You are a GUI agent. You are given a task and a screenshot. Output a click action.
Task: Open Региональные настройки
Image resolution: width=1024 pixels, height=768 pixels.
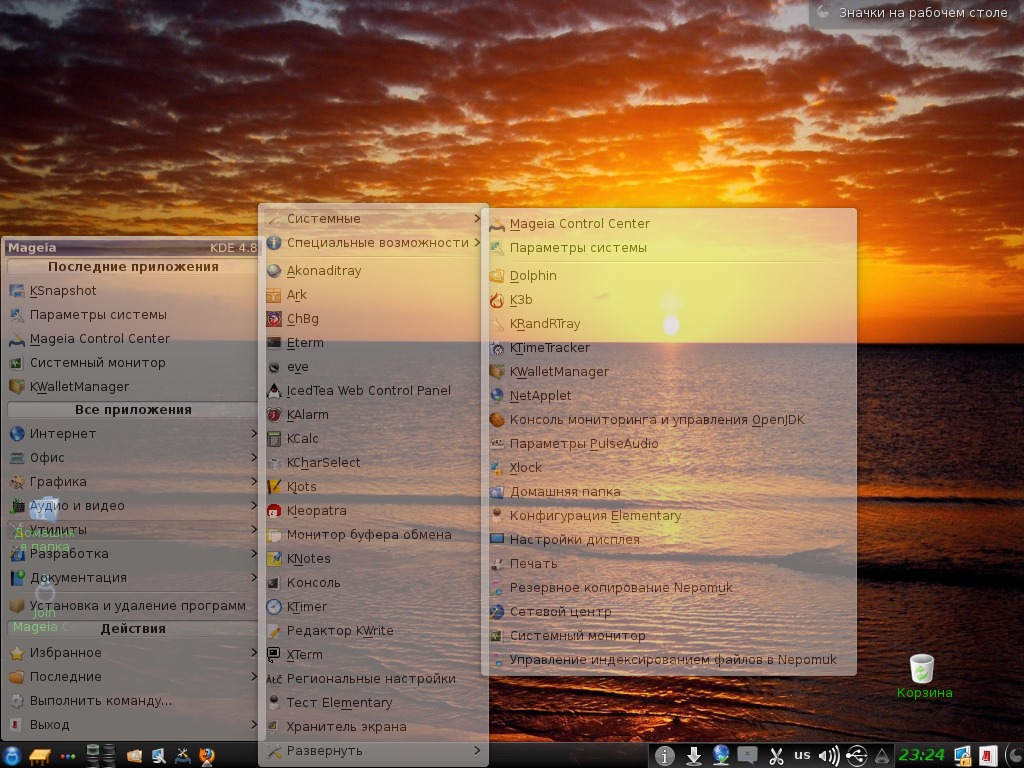[374, 679]
